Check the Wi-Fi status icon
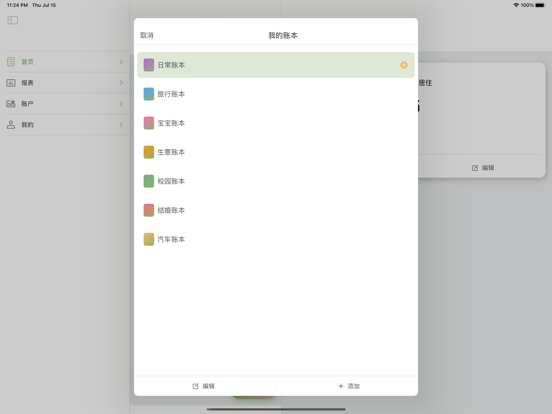The image size is (552, 414). pos(516,5)
